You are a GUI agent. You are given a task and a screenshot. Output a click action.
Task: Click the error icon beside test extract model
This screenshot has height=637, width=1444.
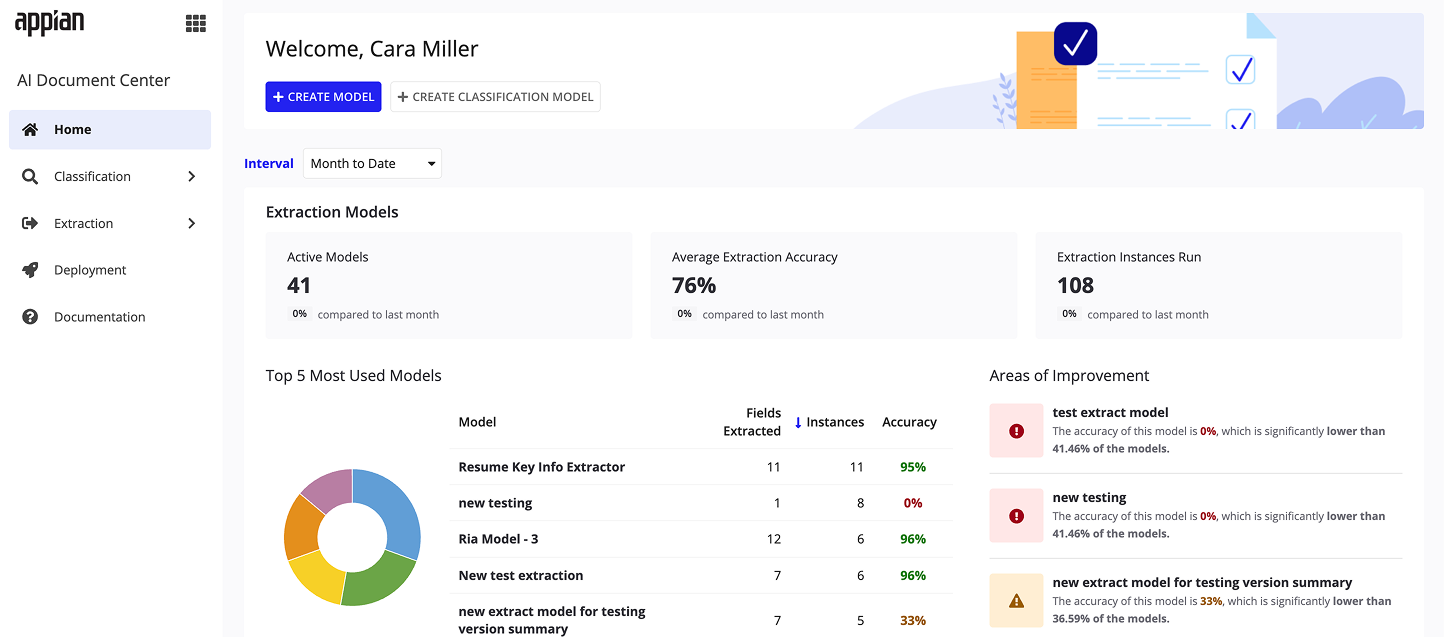point(1017,431)
